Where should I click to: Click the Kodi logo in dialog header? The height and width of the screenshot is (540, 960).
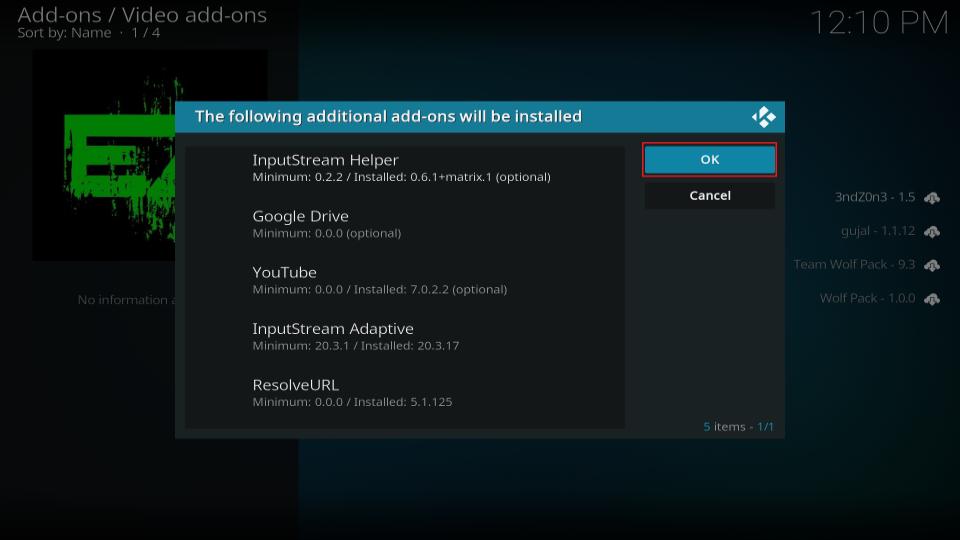point(763,117)
